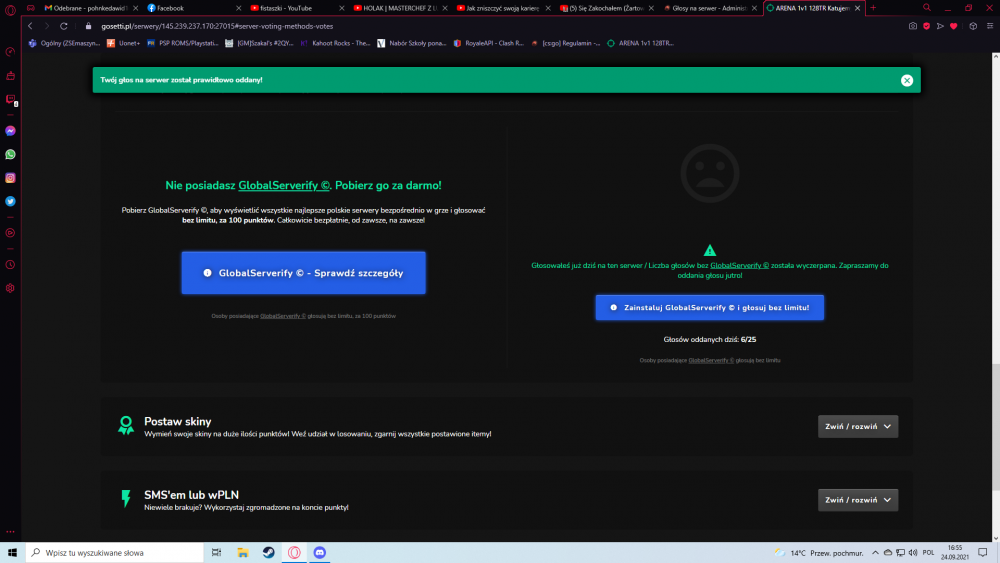1000x563 pixels.
Task: Collapse or expand SMS'em lub wPLN section
Action: point(858,500)
